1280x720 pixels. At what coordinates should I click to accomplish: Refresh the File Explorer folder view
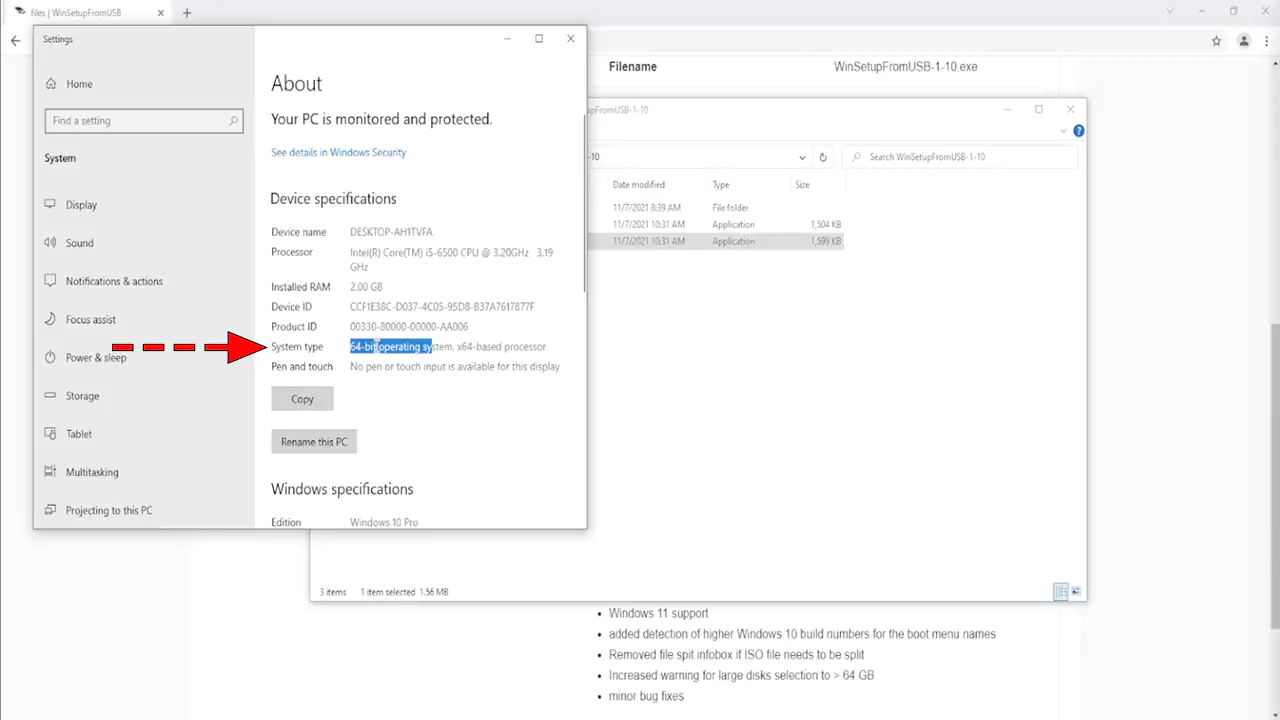click(x=823, y=157)
